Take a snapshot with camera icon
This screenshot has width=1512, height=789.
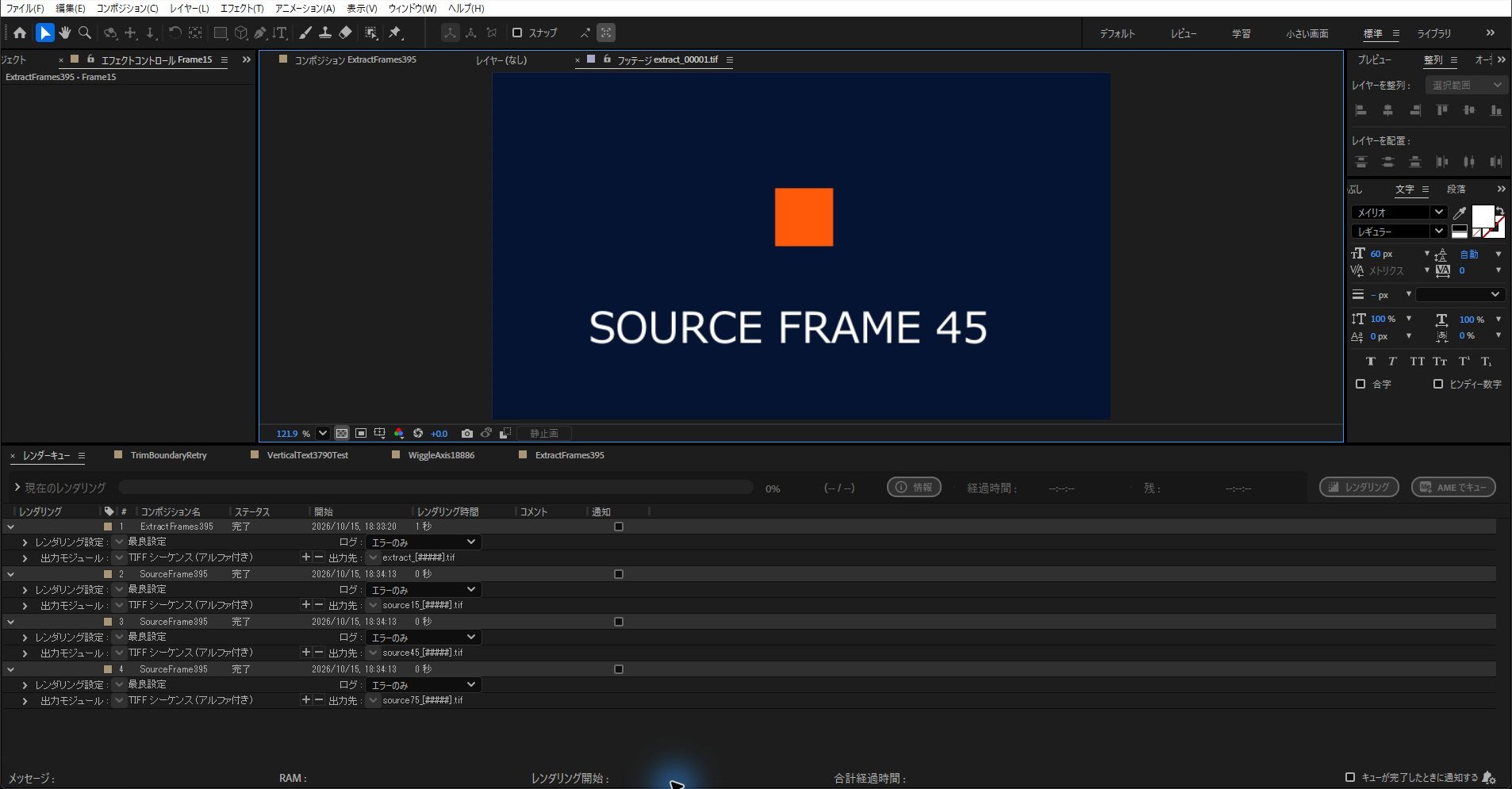point(467,434)
